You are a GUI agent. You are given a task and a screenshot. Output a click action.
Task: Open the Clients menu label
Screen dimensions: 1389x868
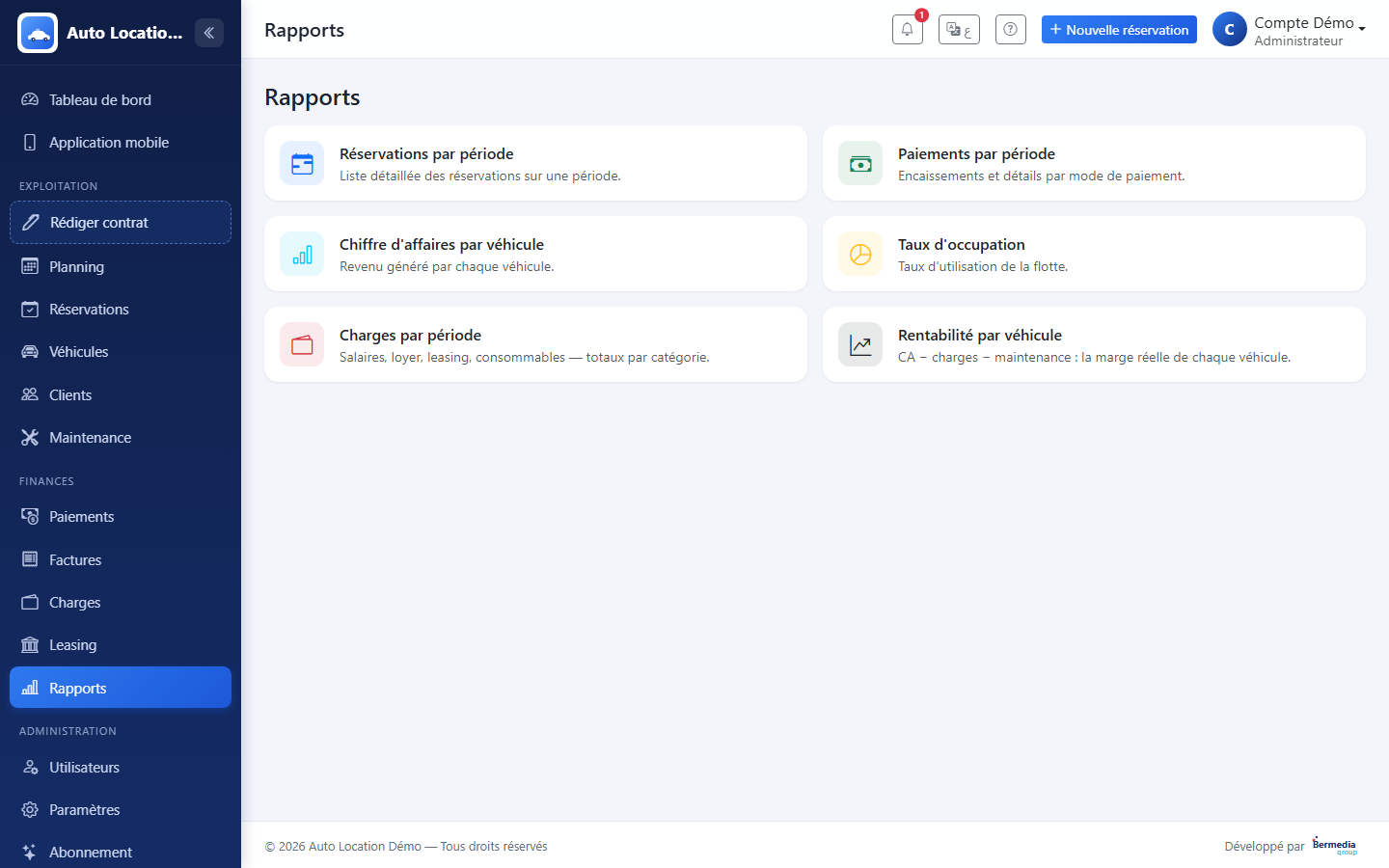70,394
